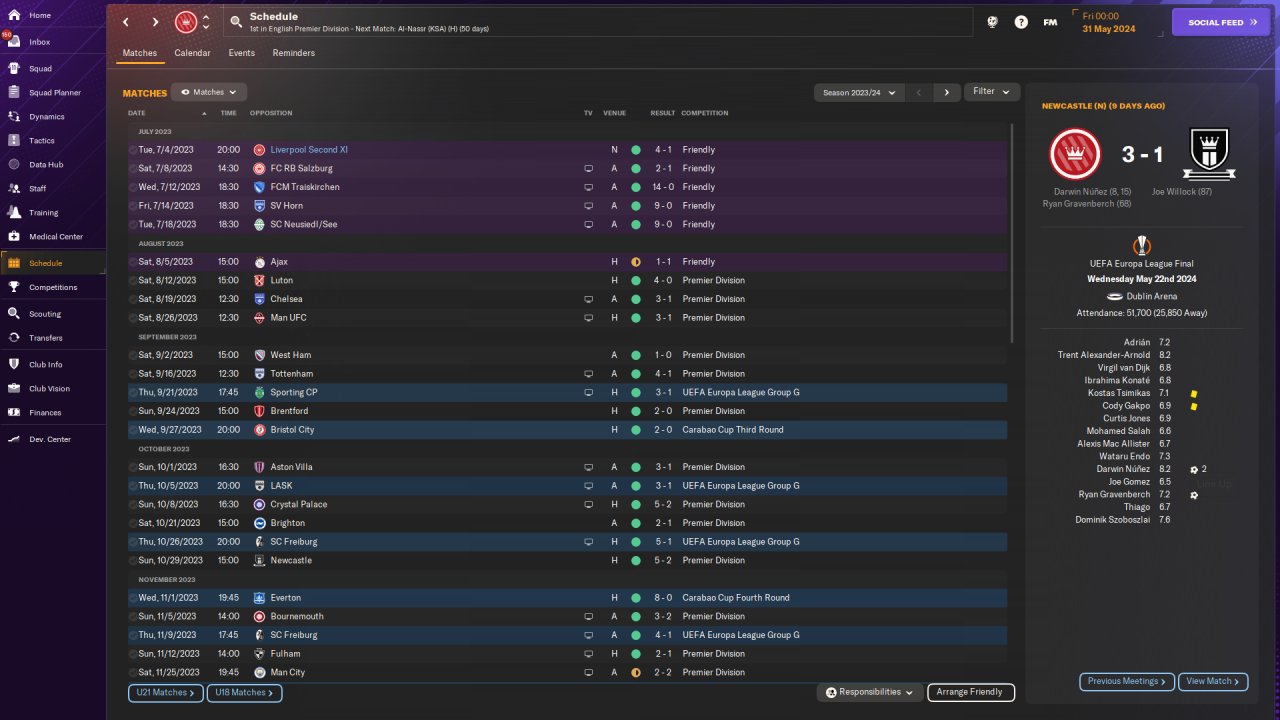Click the world globe icon in top bar
The image size is (1280, 720).
(992, 21)
